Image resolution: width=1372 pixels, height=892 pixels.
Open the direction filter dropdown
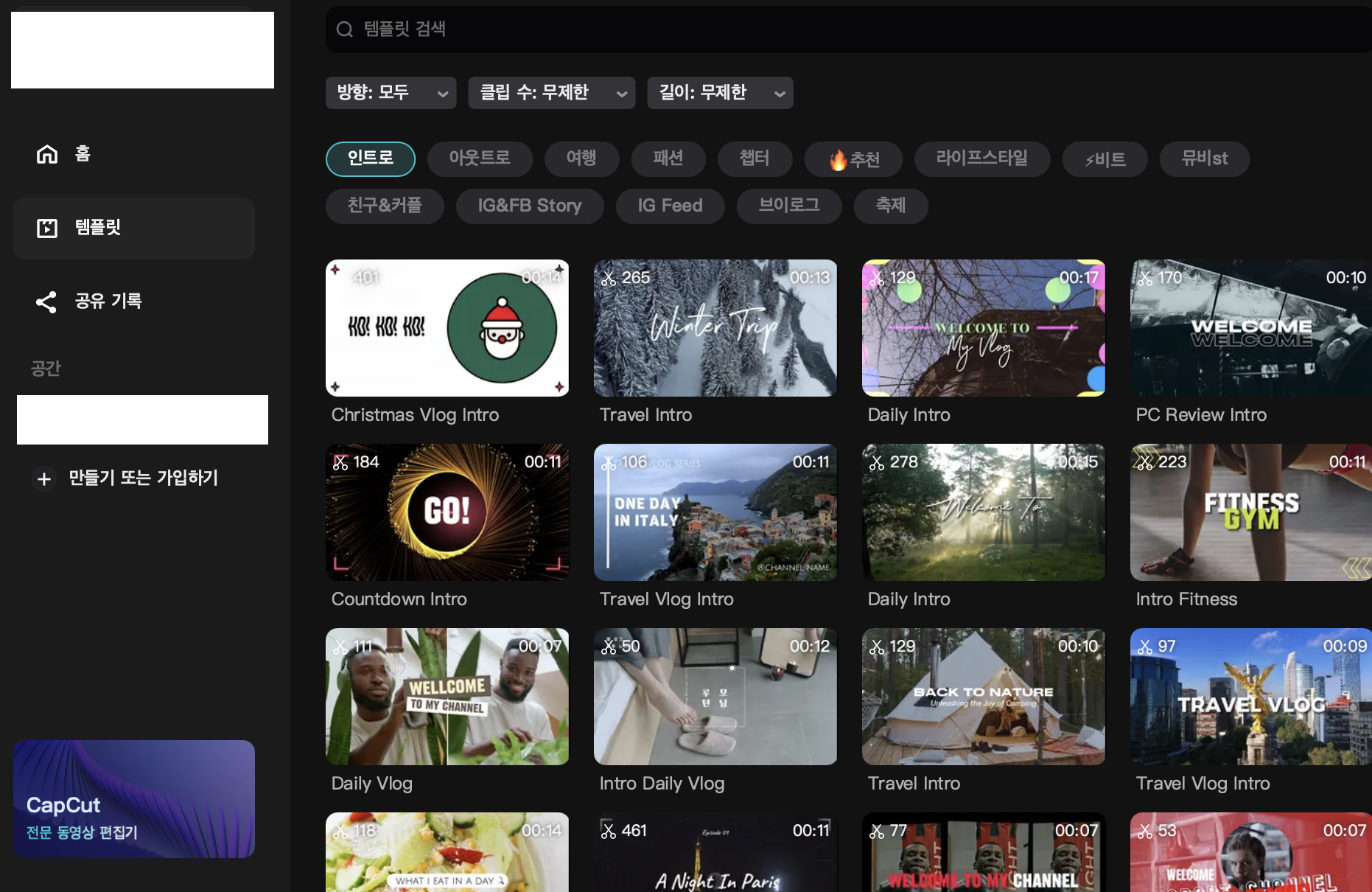391,93
